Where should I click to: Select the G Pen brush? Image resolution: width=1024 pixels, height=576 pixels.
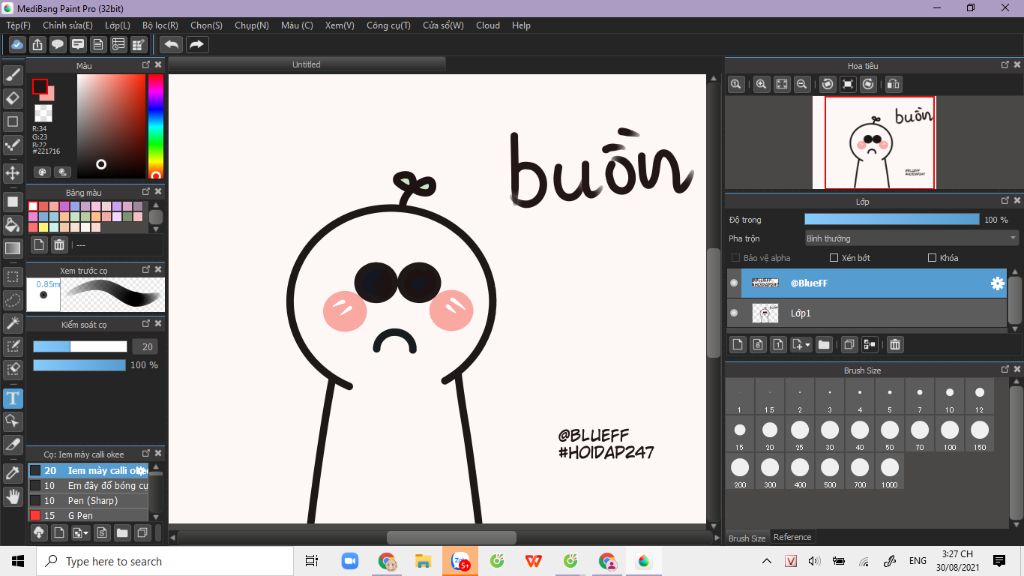pyautogui.click(x=88, y=515)
